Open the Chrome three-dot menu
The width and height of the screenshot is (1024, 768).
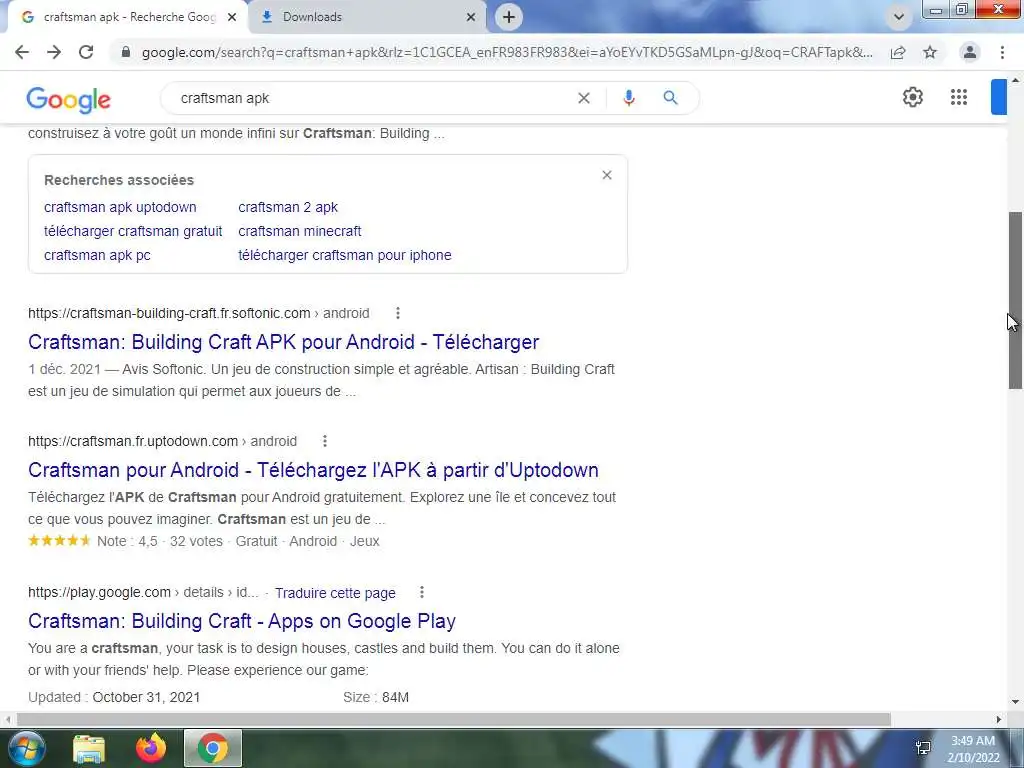coord(1002,52)
